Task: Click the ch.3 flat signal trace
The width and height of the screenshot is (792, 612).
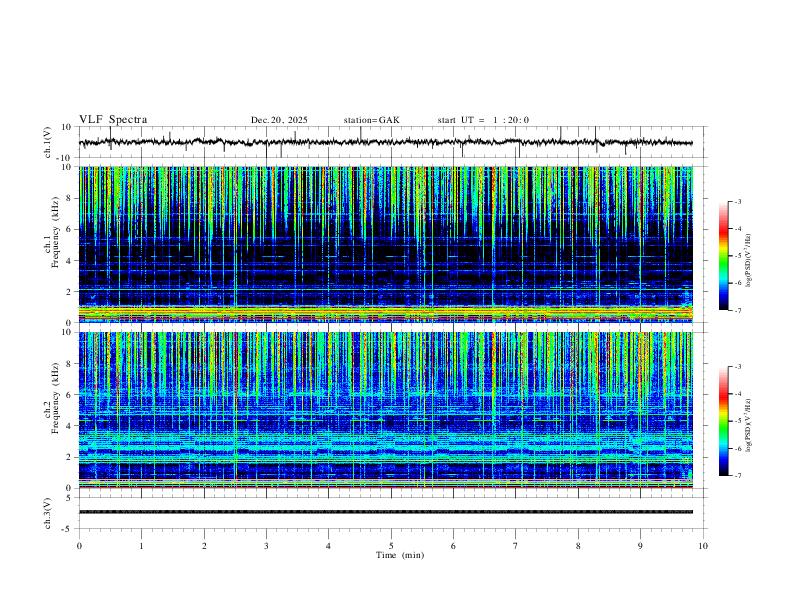Action: point(385,512)
